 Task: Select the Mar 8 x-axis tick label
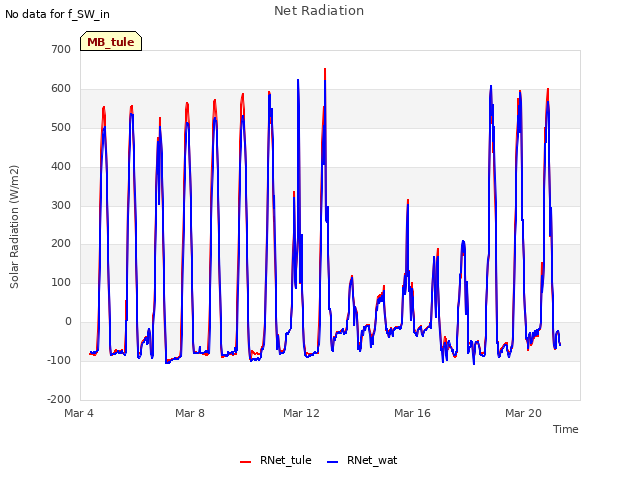[190, 413]
